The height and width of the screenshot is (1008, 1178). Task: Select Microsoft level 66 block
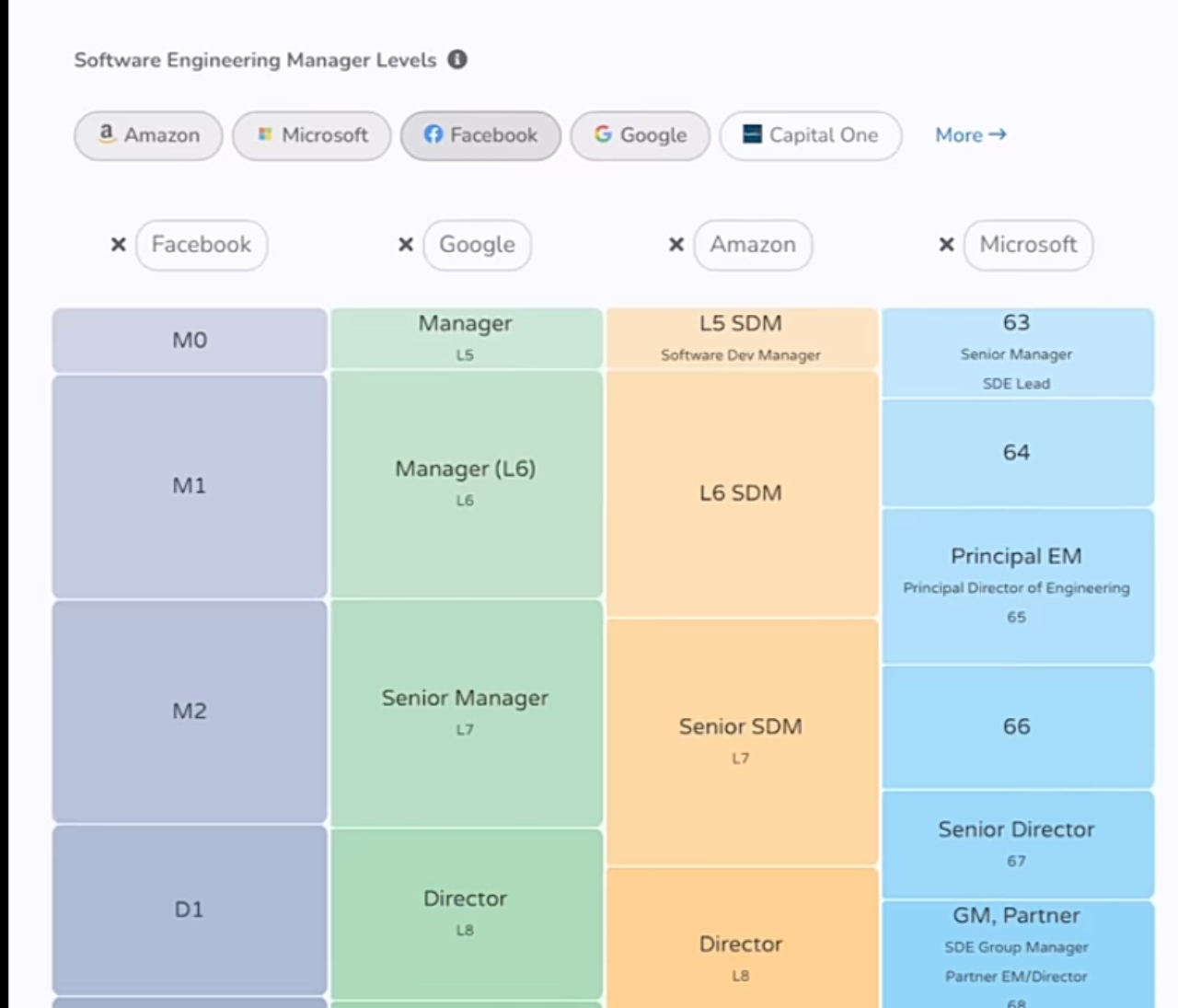pyautogui.click(x=1018, y=727)
